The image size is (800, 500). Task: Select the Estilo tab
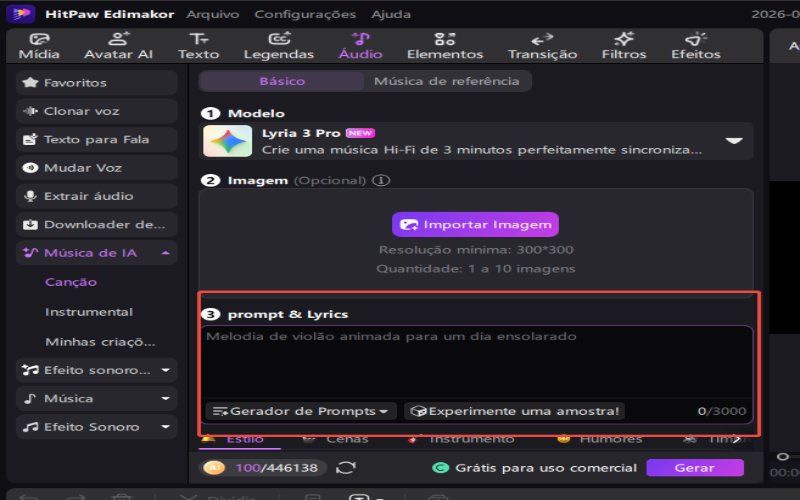[x=239, y=440]
